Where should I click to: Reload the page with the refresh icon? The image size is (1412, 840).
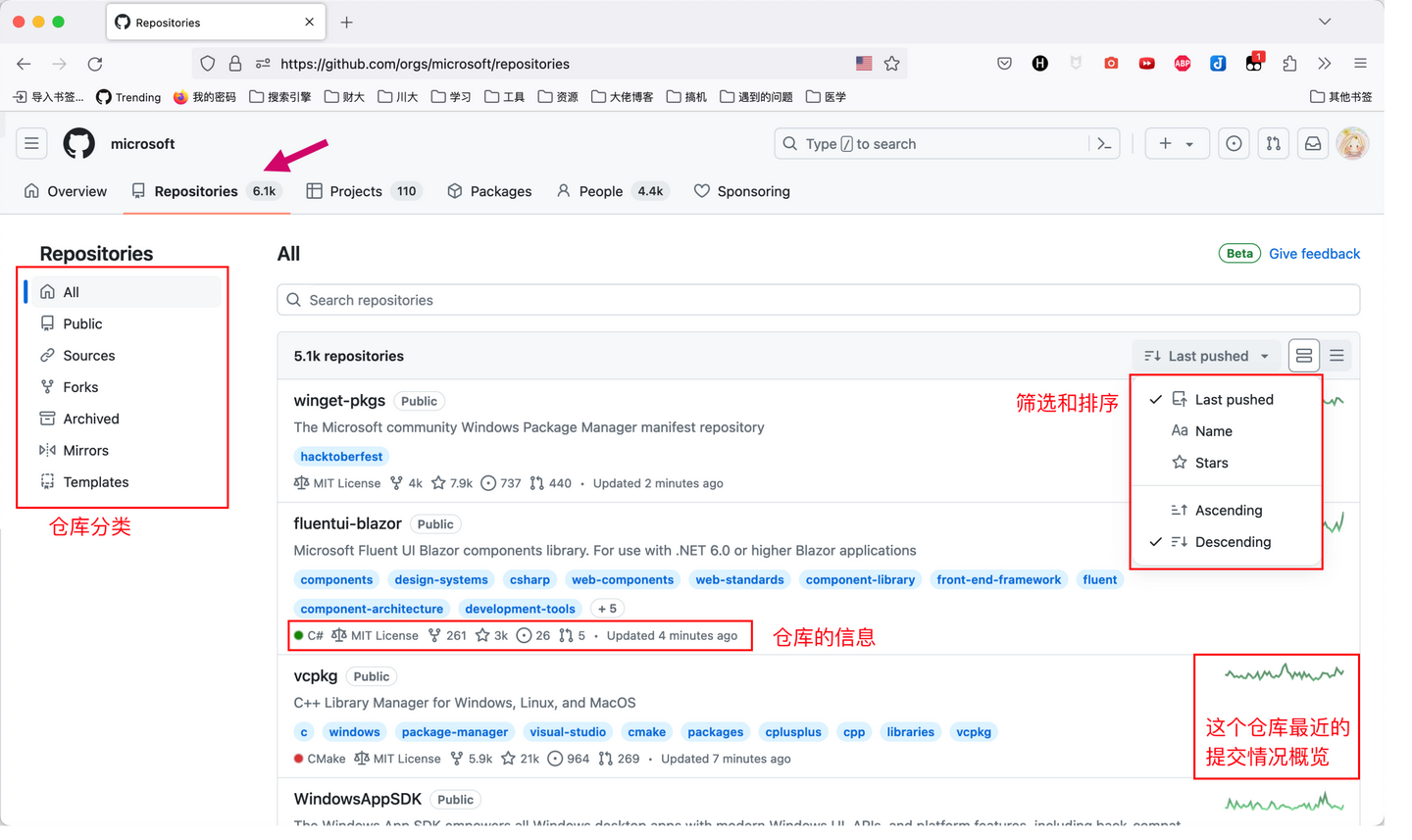click(x=95, y=64)
